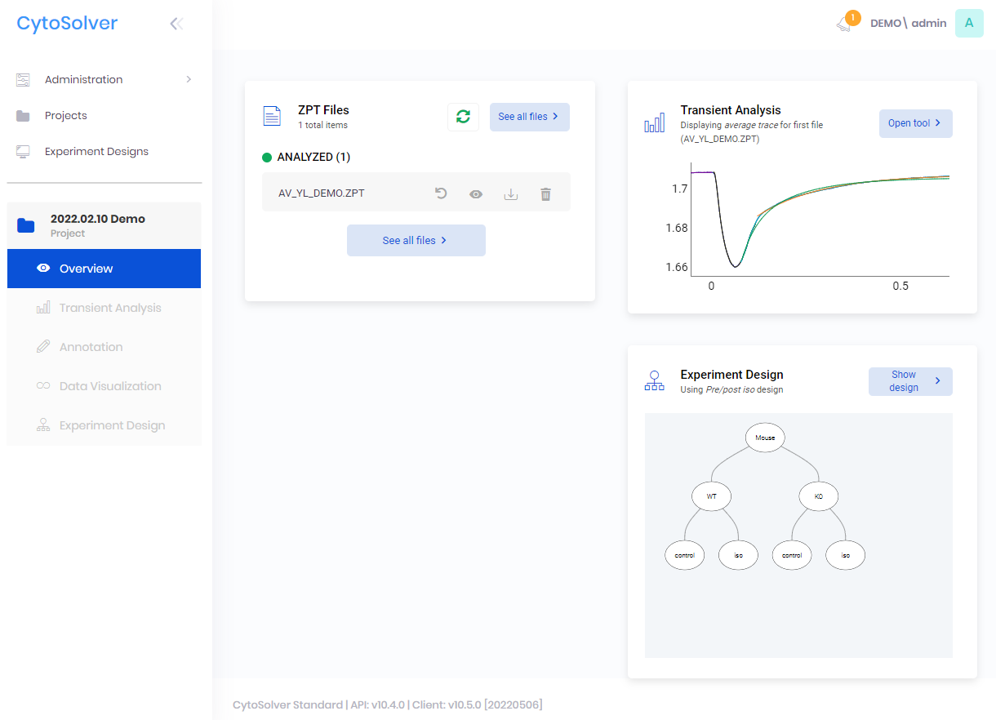Toggle visibility eye for AV_YL_DEMO.ZPT

476,194
